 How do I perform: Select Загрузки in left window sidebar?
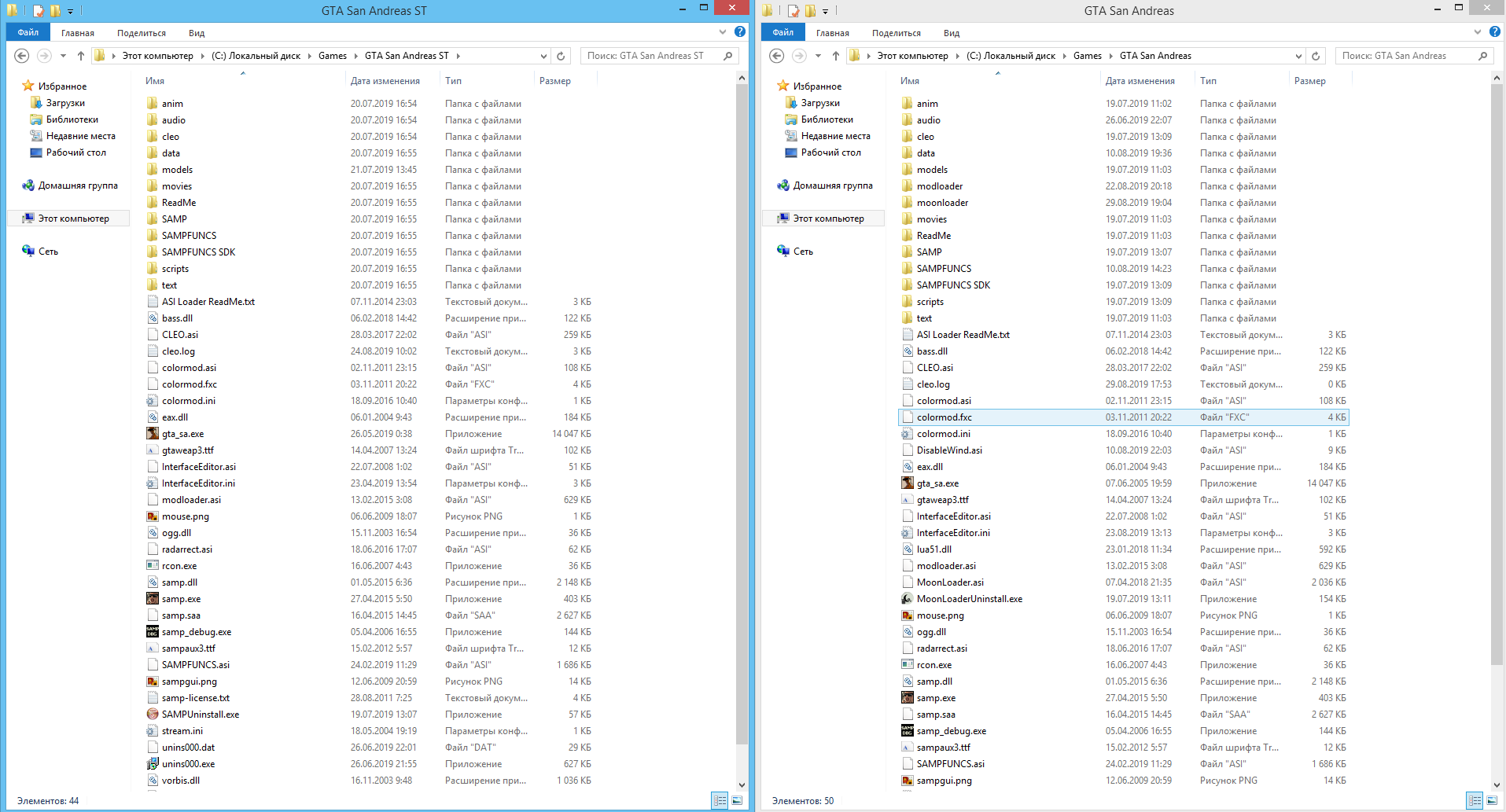(65, 103)
